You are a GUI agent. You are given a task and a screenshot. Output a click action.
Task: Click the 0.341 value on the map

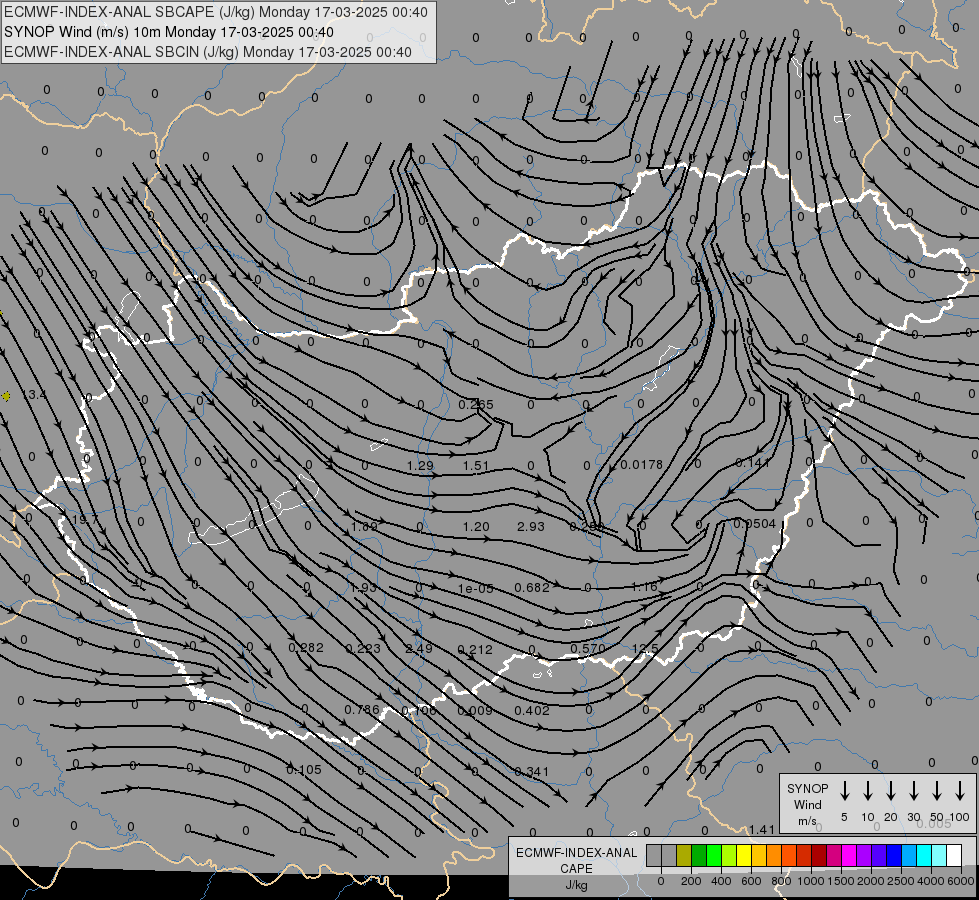point(531,772)
